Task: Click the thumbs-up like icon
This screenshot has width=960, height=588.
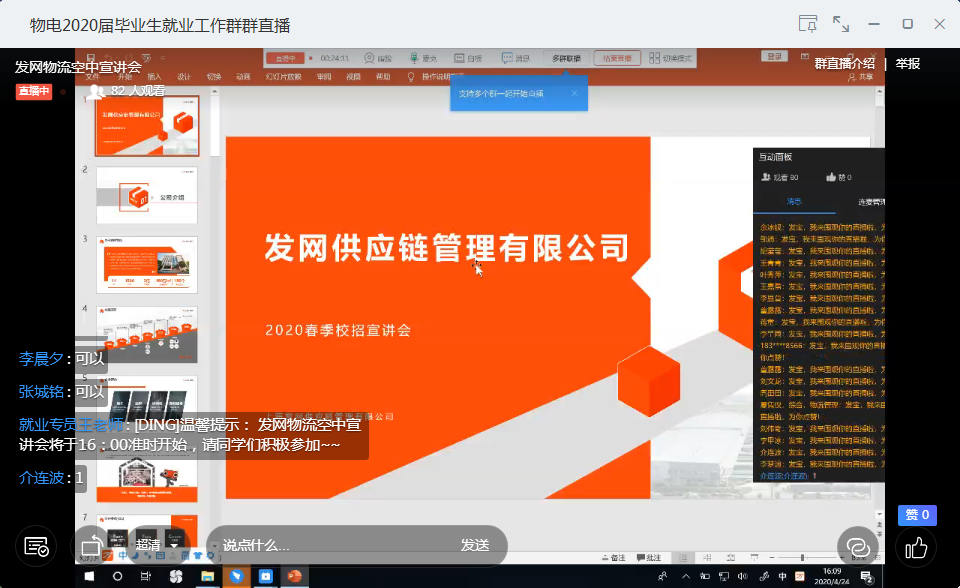Action: [917, 546]
